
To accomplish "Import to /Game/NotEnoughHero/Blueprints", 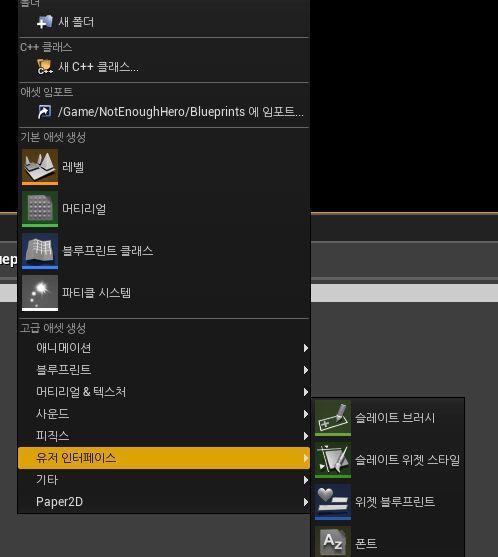I will [164, 112].
